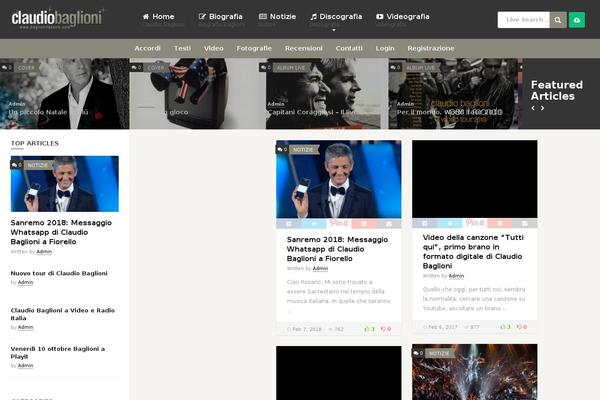Open title Video della canzone Tutti qui

coord(474,251)
